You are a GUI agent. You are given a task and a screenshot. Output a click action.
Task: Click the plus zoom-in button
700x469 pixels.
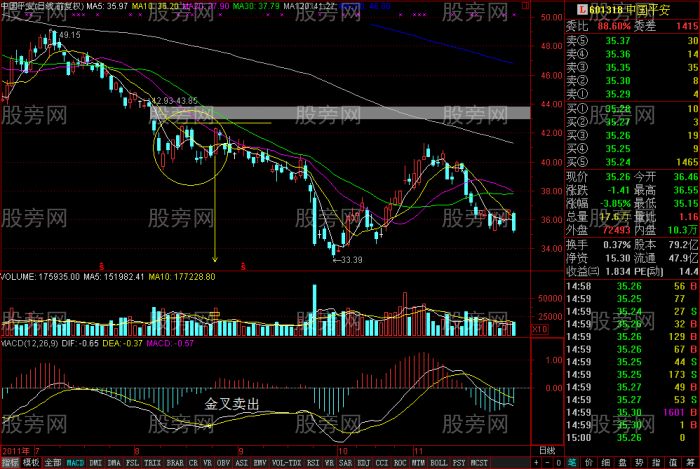point(536,463)
